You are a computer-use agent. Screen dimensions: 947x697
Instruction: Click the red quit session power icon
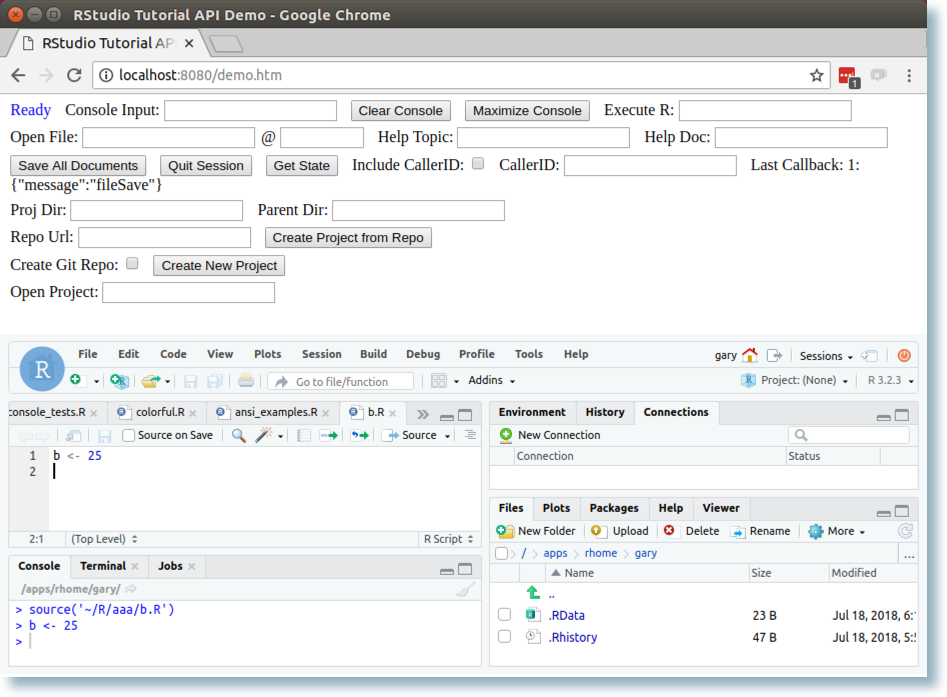pos(904,356)
